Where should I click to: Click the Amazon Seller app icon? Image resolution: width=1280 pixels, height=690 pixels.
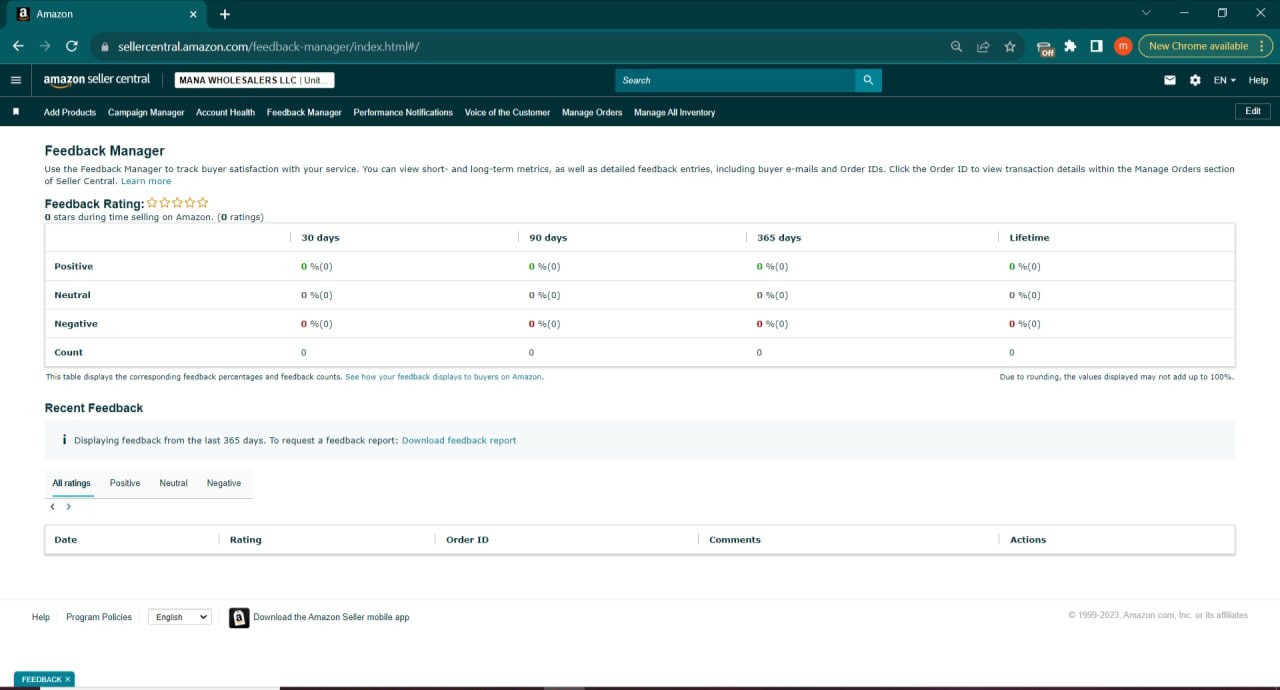tap(239, 618)
